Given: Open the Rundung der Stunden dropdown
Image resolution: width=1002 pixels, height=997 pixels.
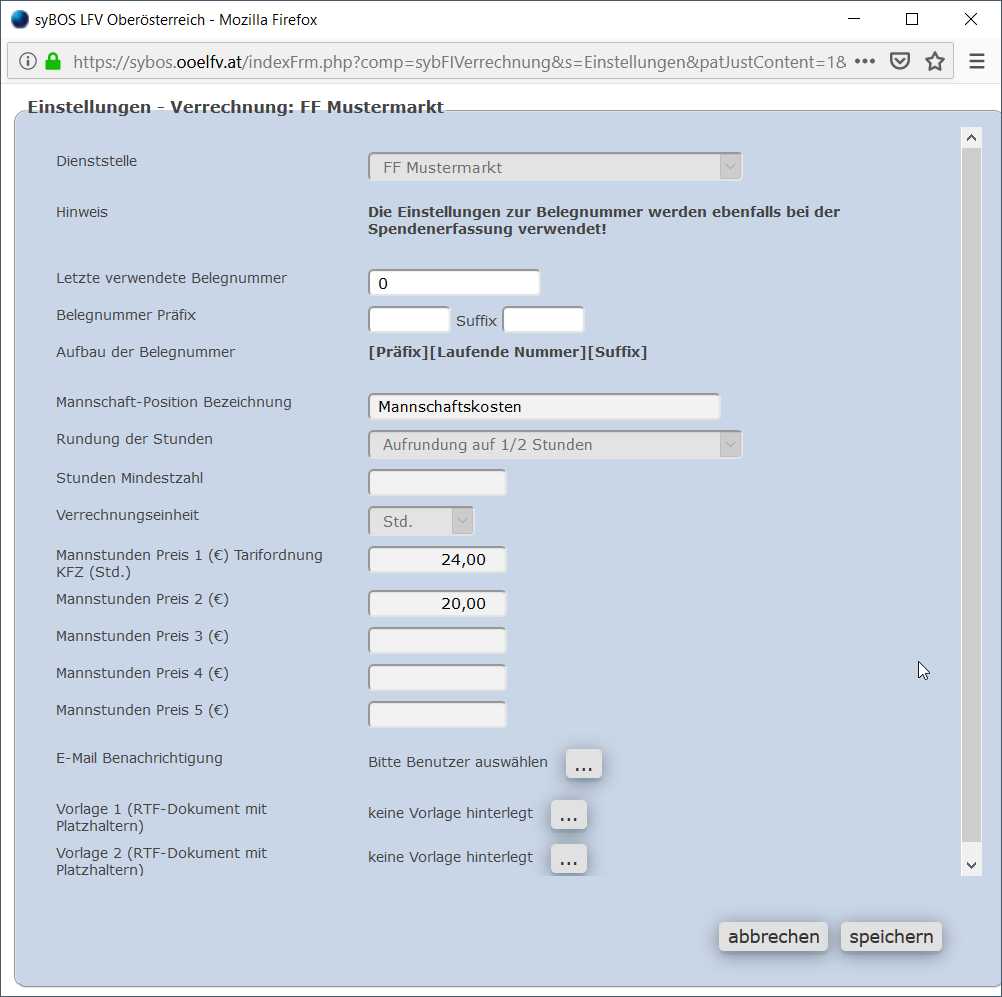Looking at the screenshot, I should click(555, 445).
